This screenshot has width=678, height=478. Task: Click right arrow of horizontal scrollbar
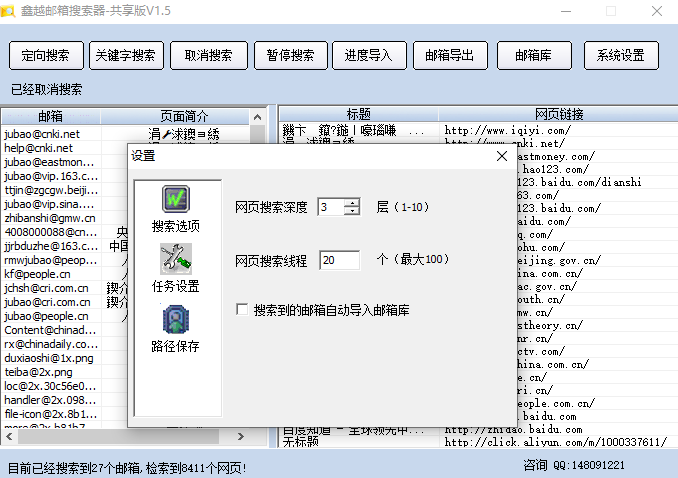click(241, 437)
